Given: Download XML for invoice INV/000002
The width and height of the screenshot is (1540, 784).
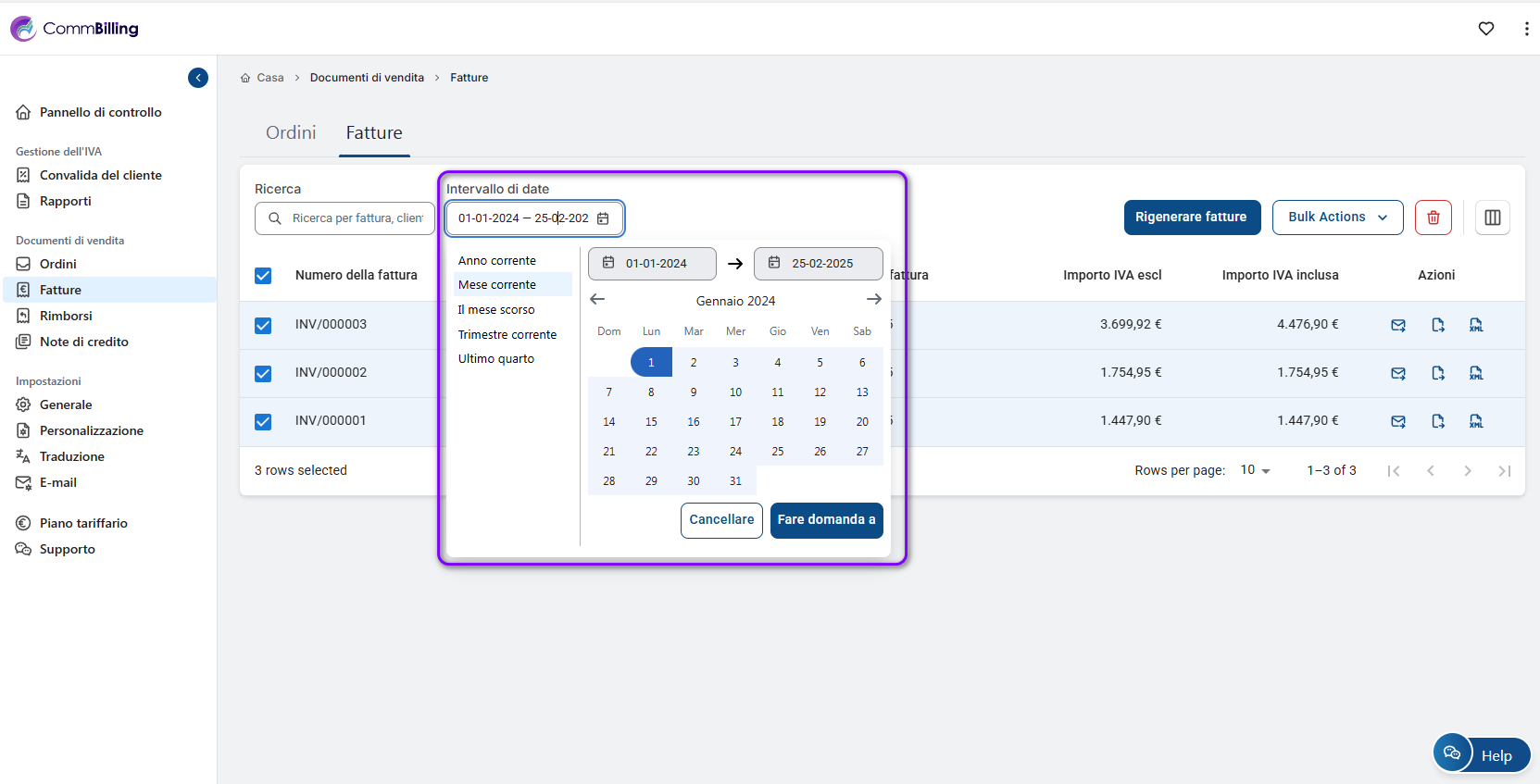Looking at the screenshot, I should [1476, 373].
